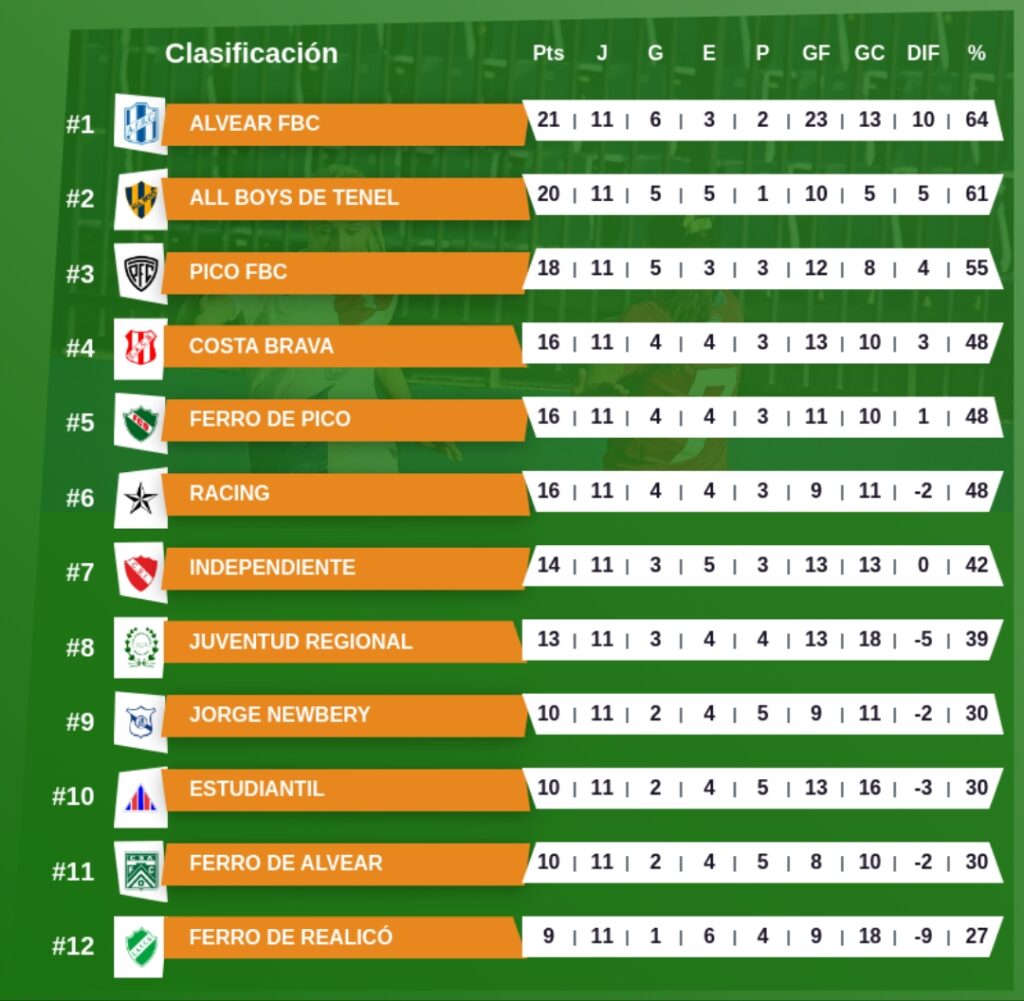Click the Racing star logo

click(140, 495)
